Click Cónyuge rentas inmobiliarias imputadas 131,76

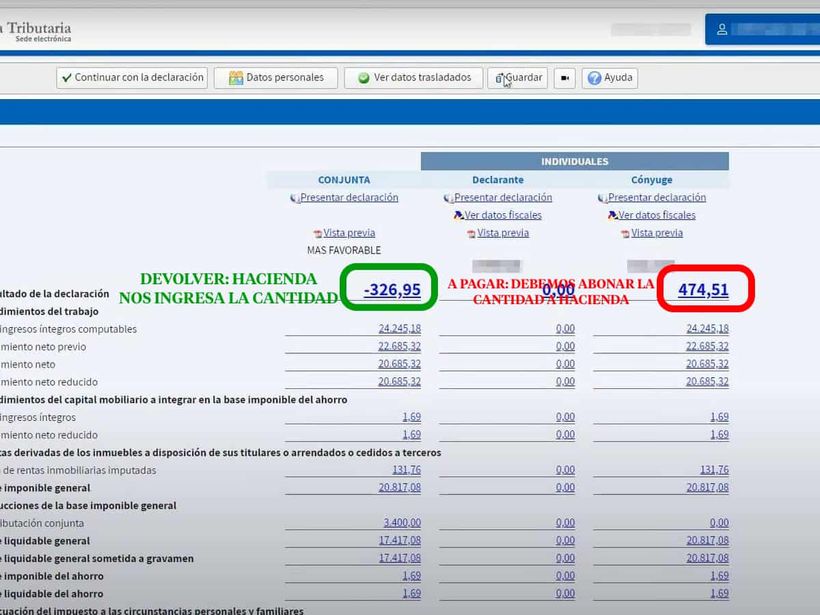[x=714, y=470]
